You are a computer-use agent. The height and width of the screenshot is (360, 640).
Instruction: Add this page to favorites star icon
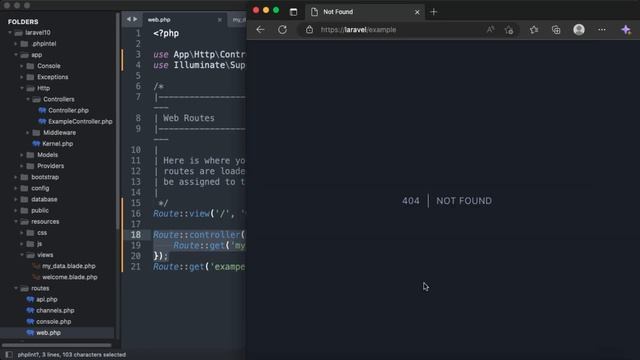[509, 30]
